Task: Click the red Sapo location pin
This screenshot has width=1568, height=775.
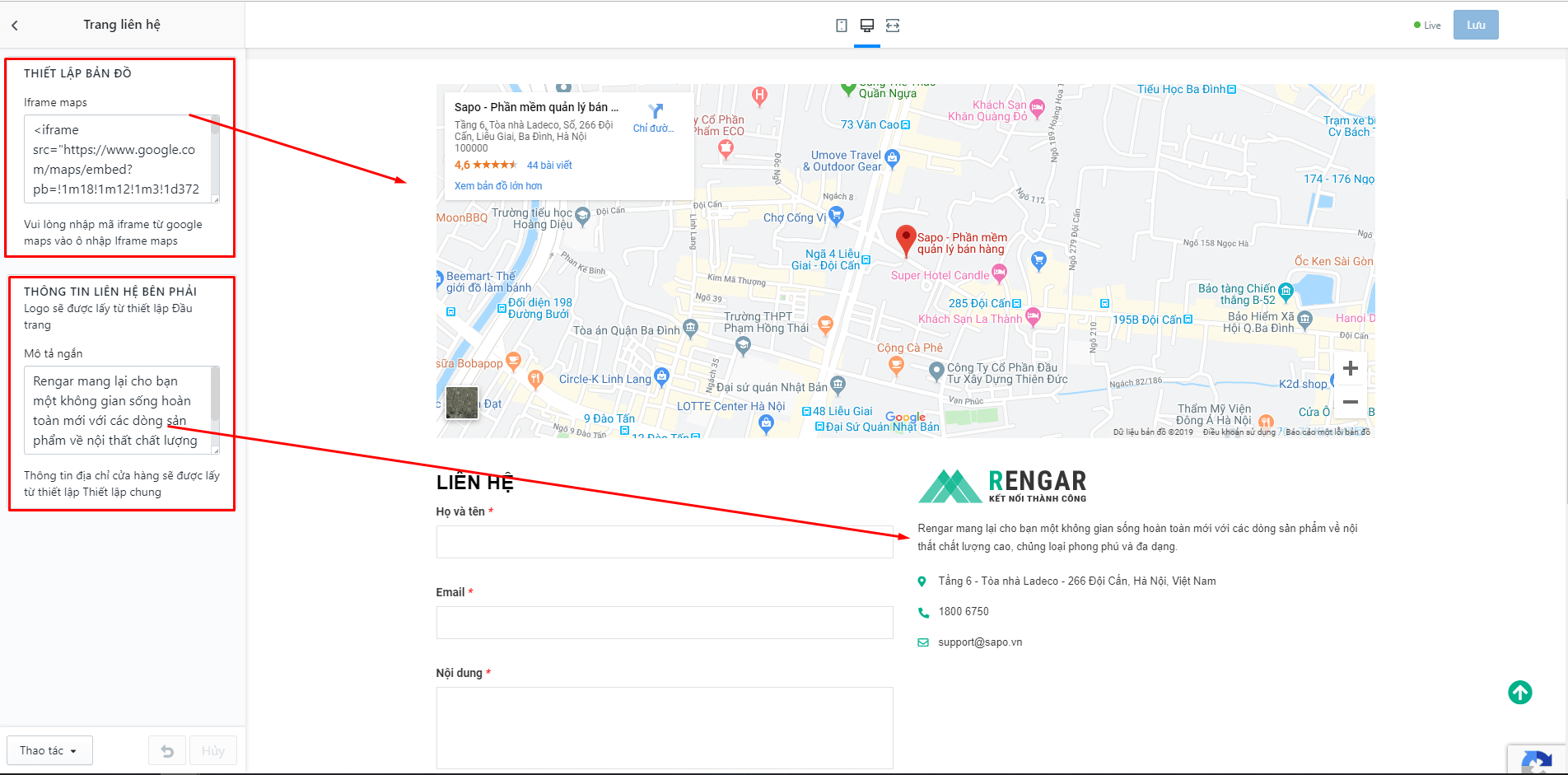Action: click(x=906, y=240)
